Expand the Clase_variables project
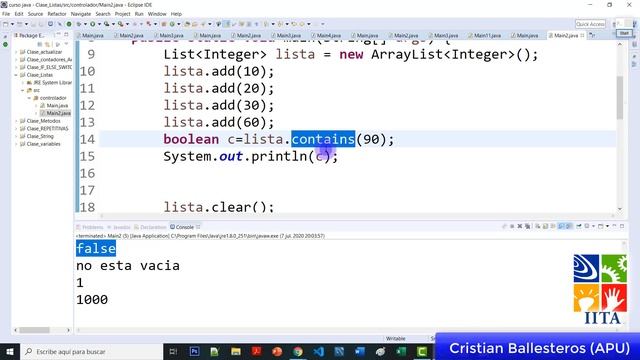Viewport: 640px width, 360px height. [x=16, y=144]
